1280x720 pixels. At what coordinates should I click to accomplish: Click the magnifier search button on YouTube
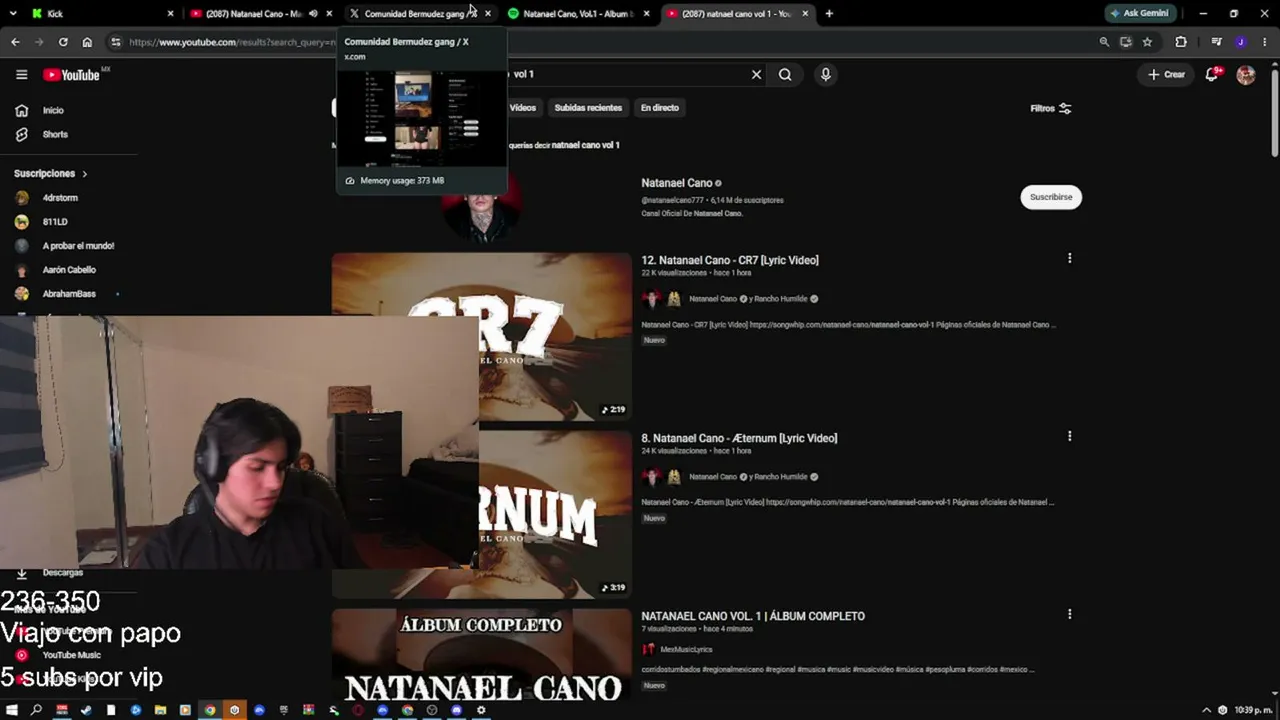(785, 74)
